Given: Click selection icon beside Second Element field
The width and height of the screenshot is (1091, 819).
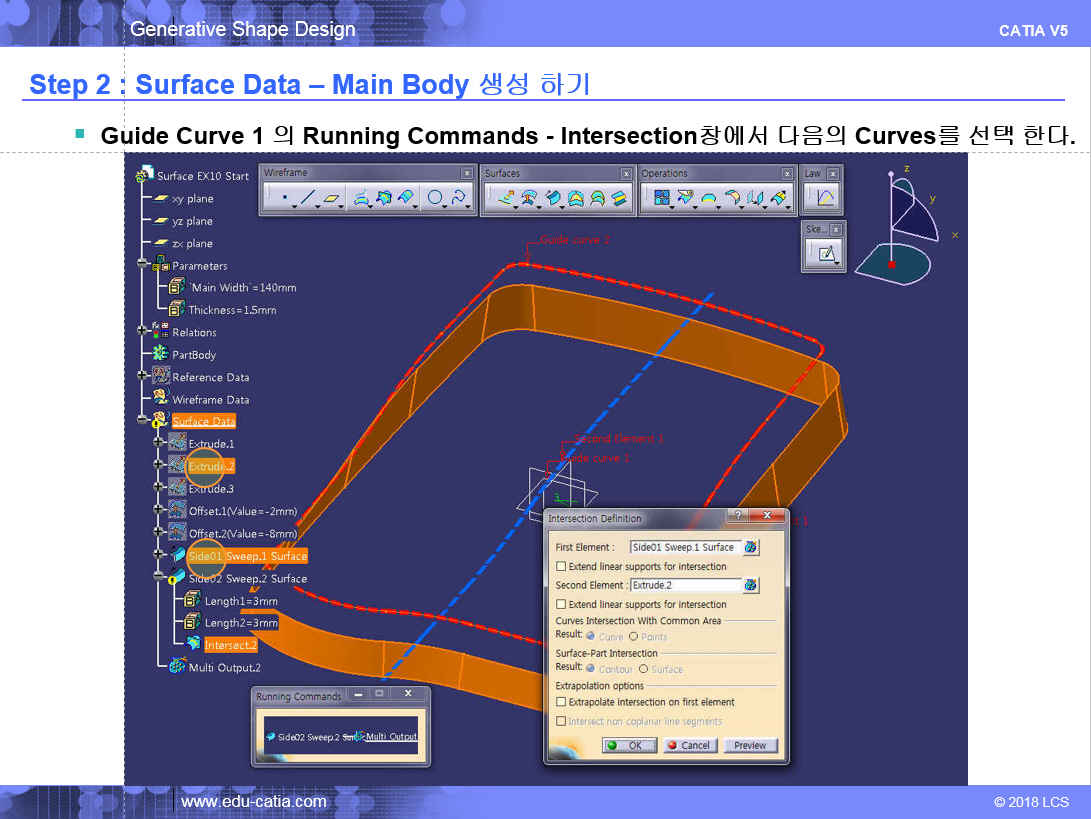Looking at the screenshot, I should tap(750, 585).
